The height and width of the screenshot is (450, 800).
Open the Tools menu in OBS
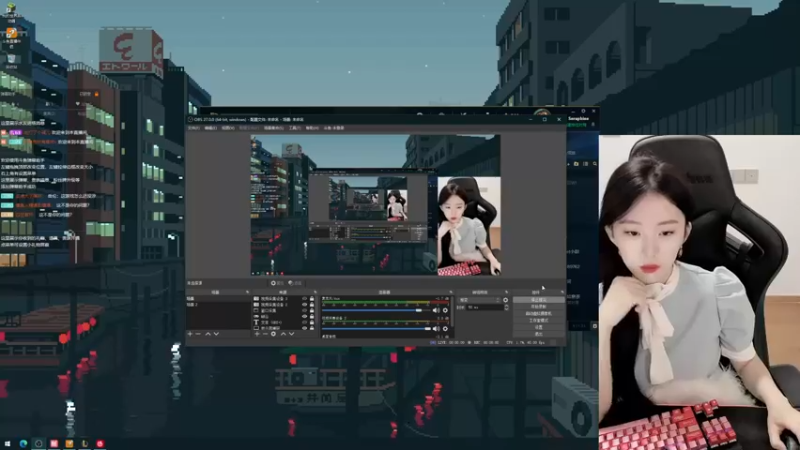295,128
